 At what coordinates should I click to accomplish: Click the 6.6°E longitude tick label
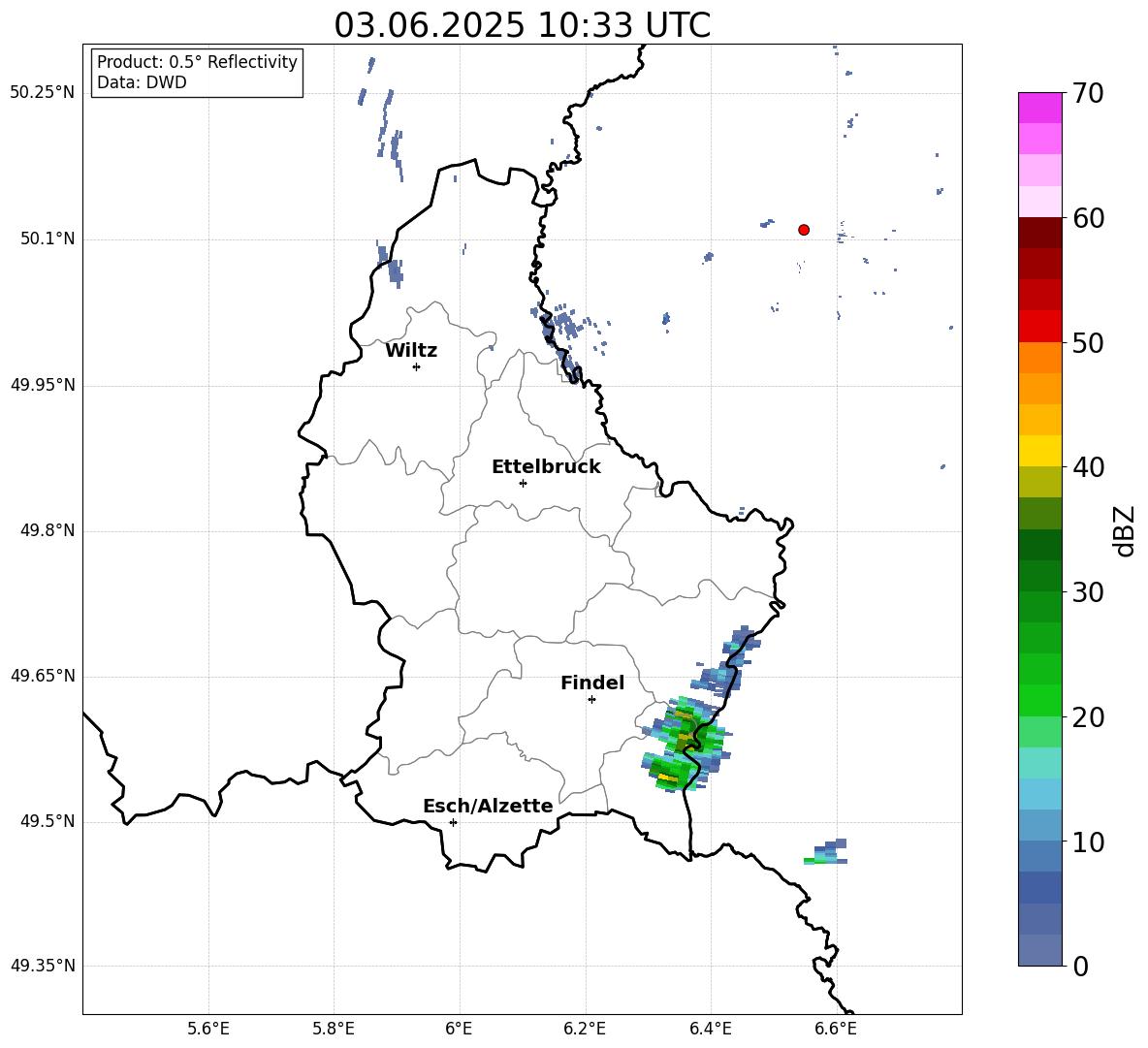click(x=836, y=1029)
